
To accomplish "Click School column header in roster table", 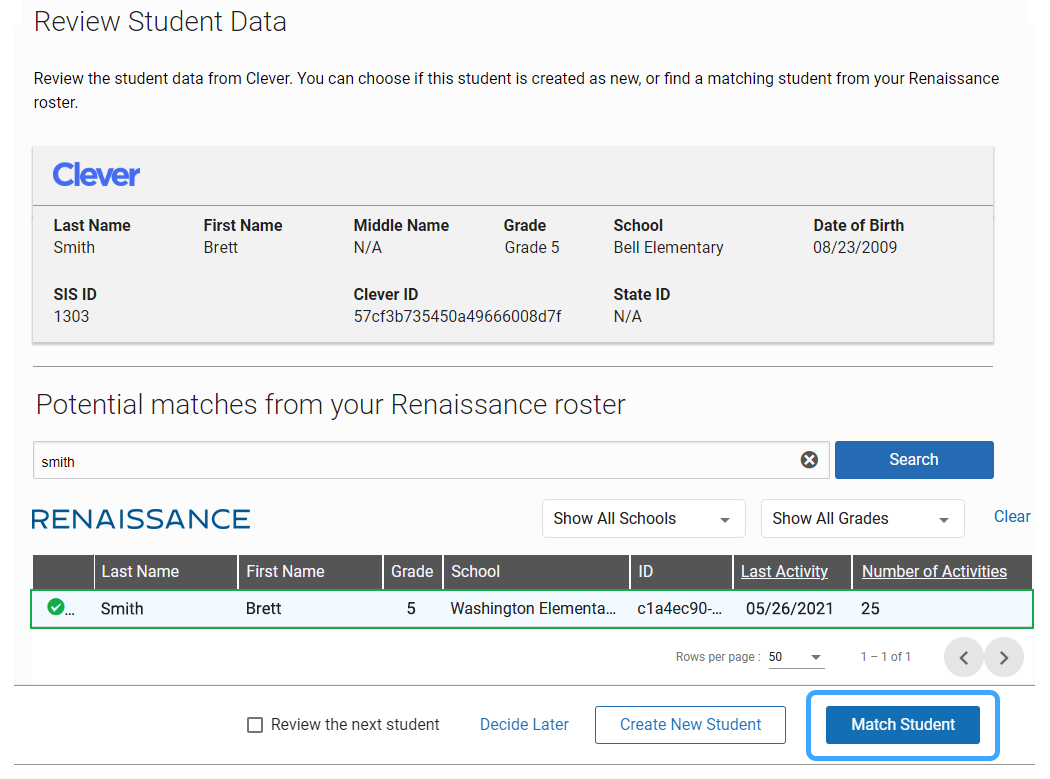I will coord(536,571).
